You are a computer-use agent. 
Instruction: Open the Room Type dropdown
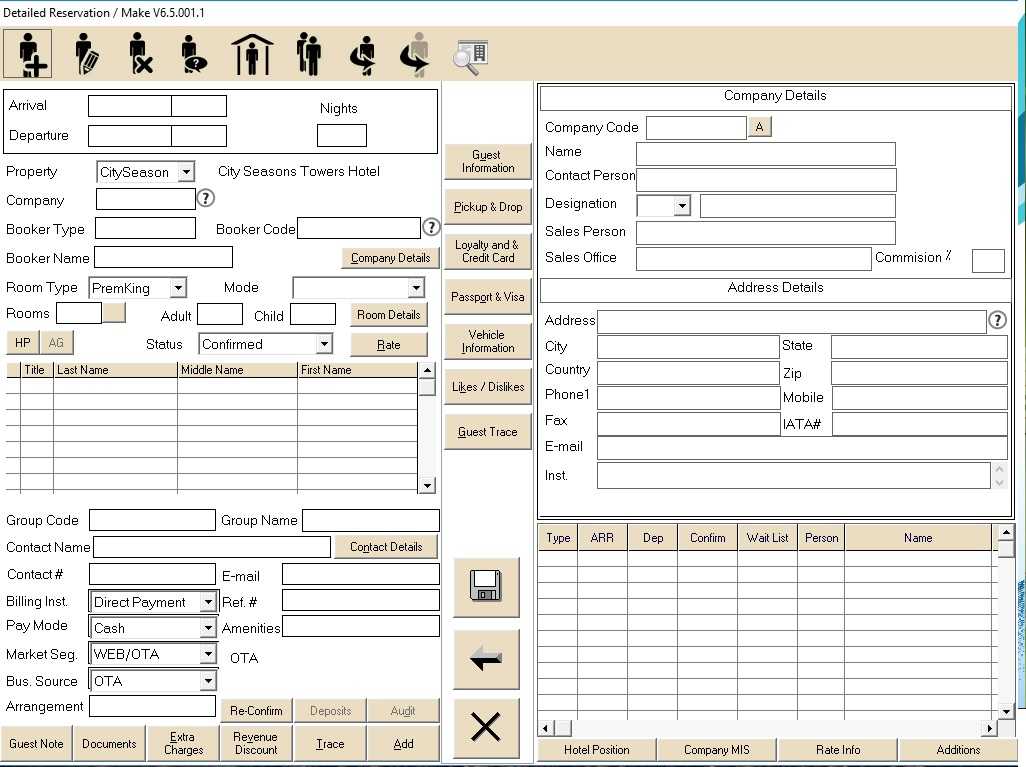[x=178, y=288]
